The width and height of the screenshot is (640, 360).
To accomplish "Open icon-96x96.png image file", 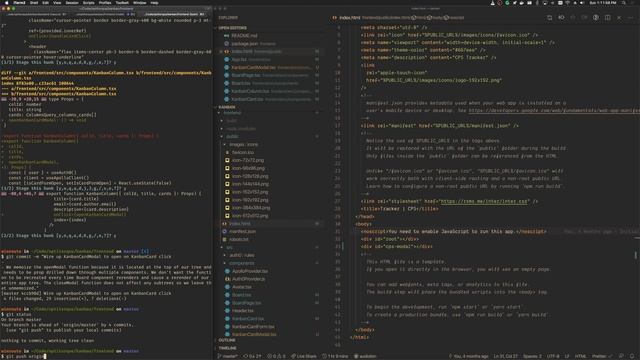I will pyautogui.click(x=248, y=168).
